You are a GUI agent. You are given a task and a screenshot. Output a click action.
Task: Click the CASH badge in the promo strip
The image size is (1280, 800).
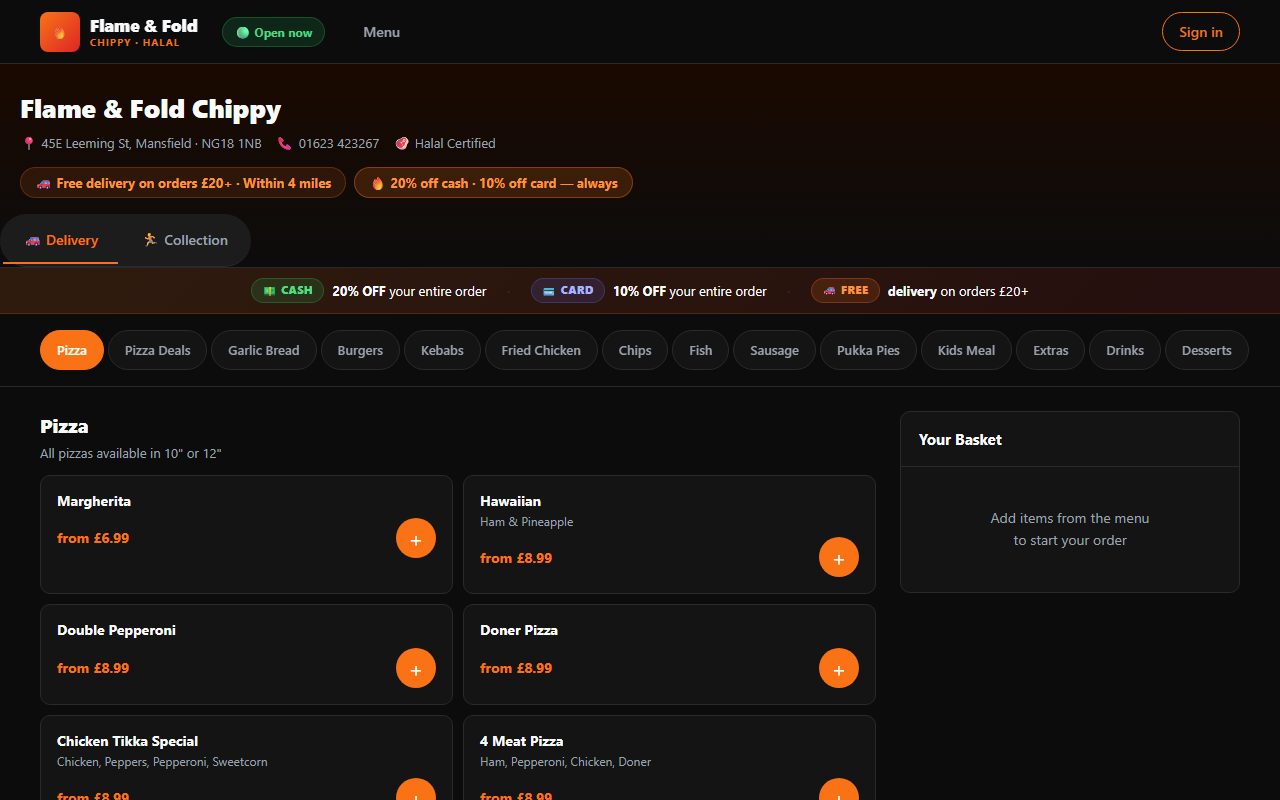(288, 290)
